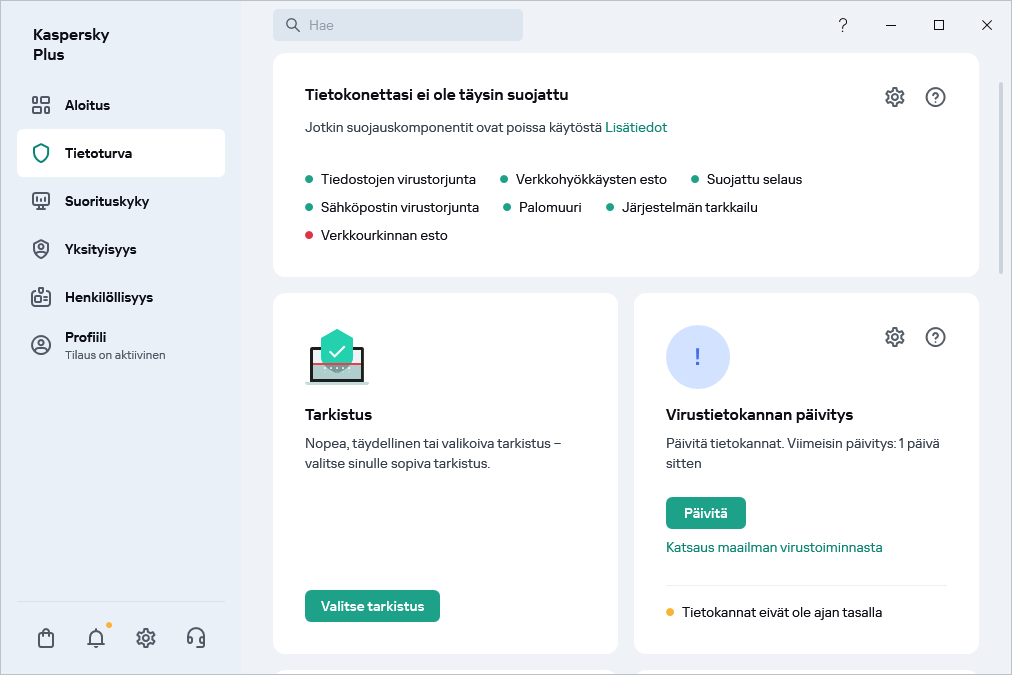Viewport: 1012px width, 675px height.
Task: Click the question mark in the title bar
Action: pyautogui.click(x=843, y=25)
